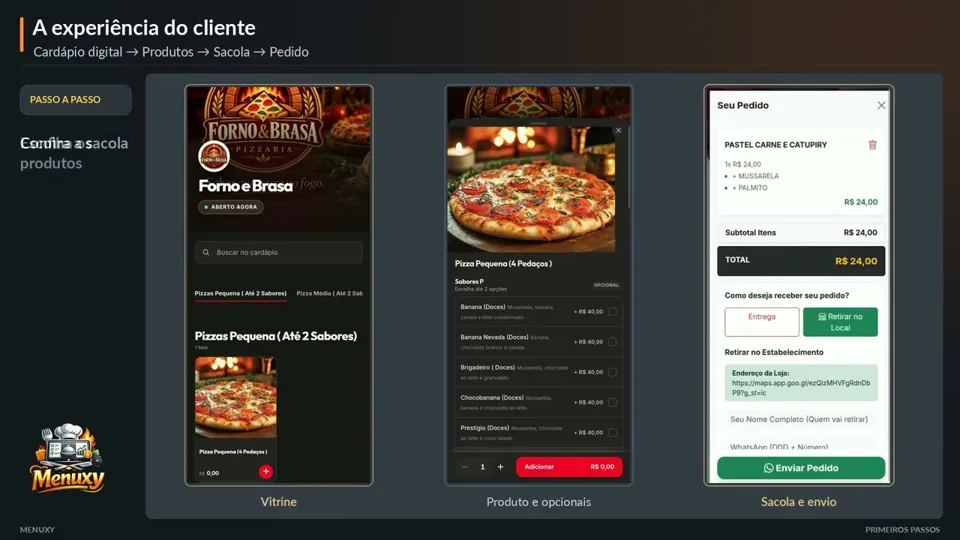This screenshot has width=960, height=540.
Task: Click the TOTAL R$ 24,00 row
Action: [x=801, y=261]
